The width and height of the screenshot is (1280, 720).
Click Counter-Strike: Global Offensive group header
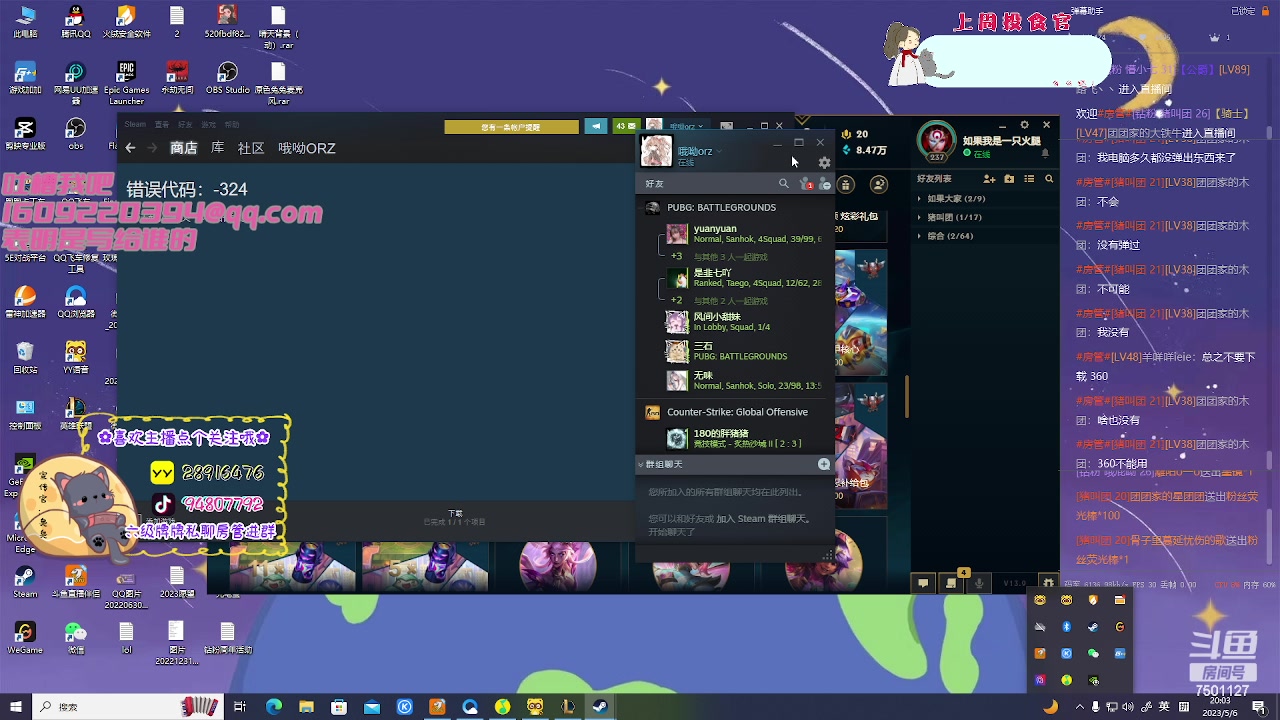735,412
